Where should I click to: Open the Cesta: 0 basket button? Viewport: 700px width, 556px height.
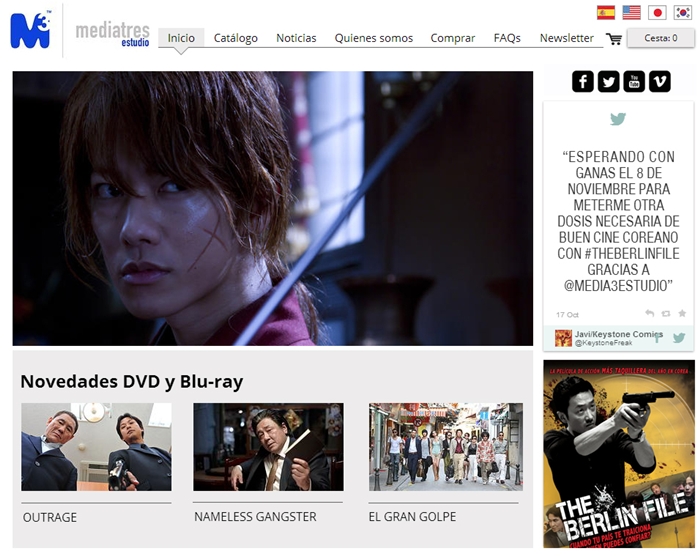[661, 38]
